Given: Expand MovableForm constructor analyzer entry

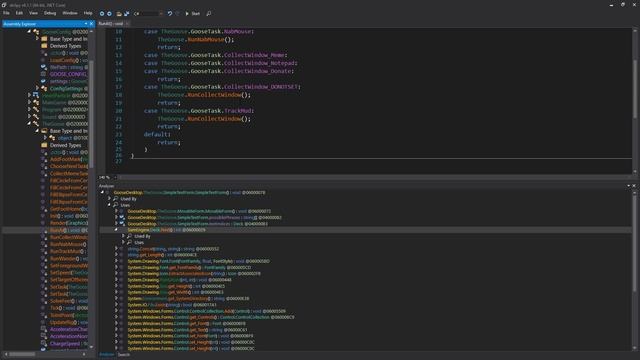Looking at the screenshot, I should [116, 211].
